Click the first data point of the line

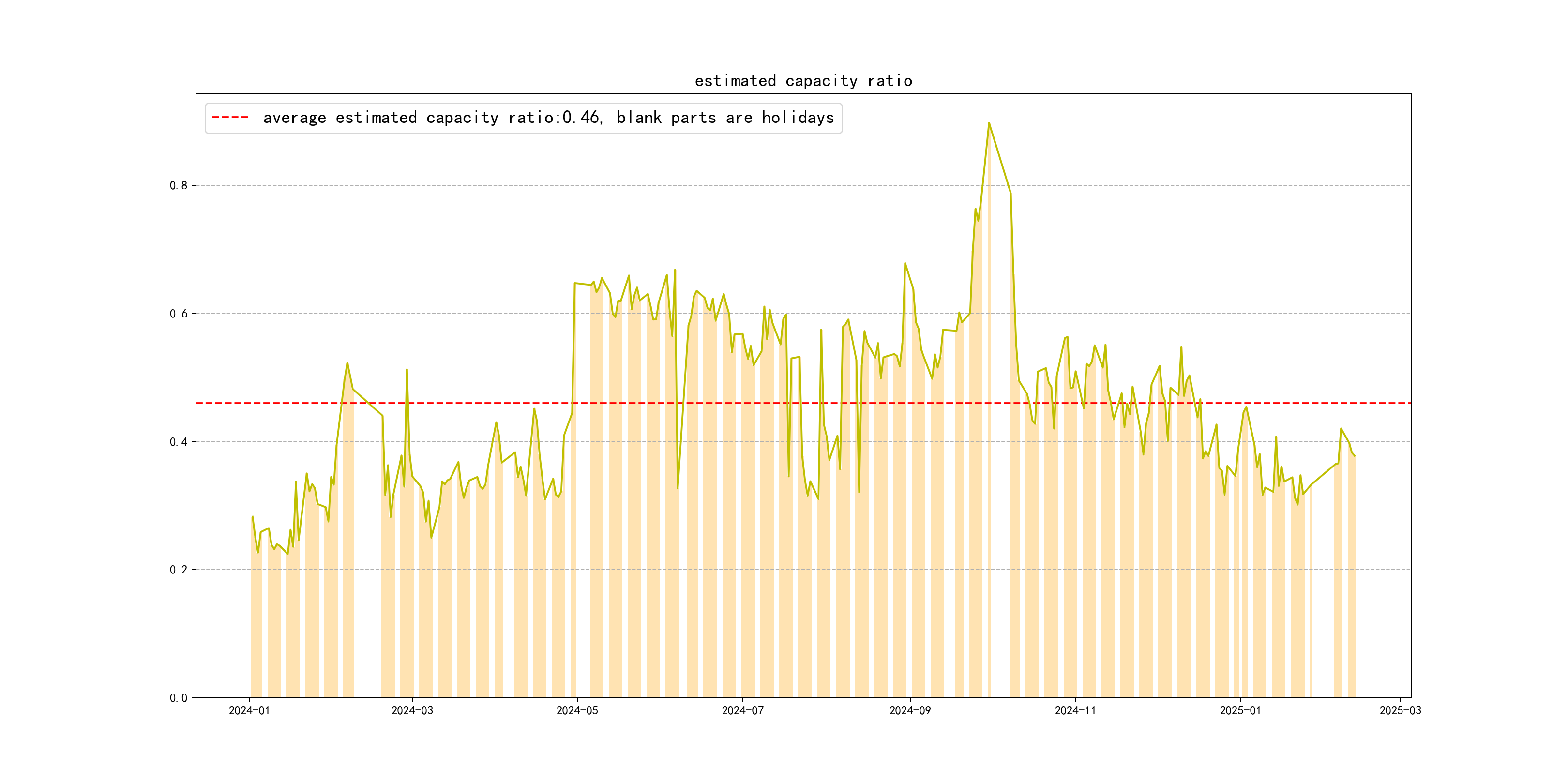pyautogui.click(x=252, y=516)
